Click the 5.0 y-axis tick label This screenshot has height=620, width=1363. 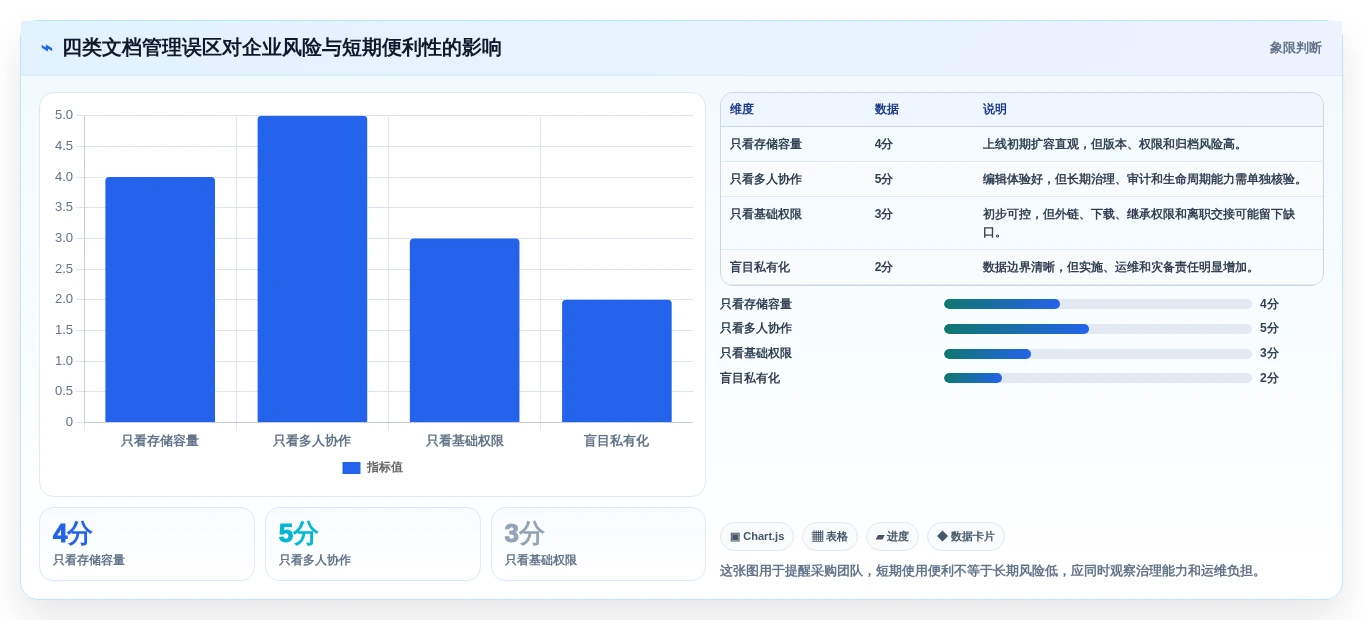click(x=64, y=115)
